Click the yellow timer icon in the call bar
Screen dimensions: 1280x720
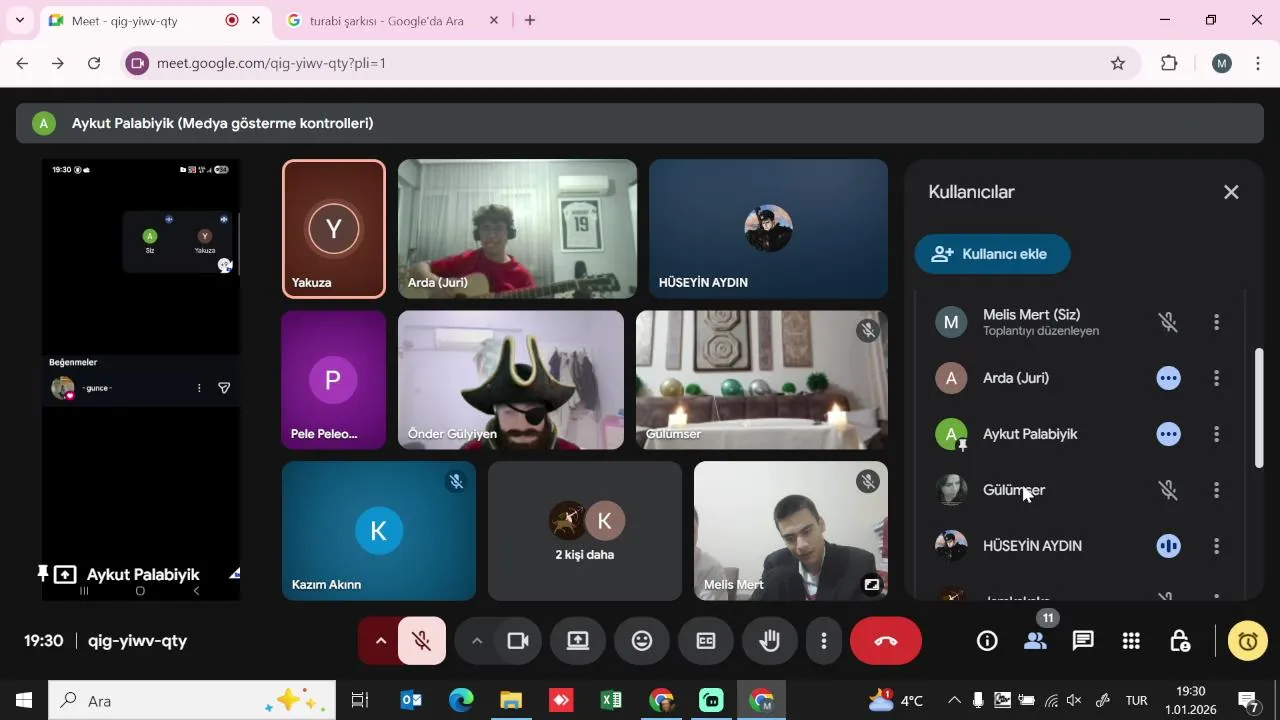tap(1247, 641)
